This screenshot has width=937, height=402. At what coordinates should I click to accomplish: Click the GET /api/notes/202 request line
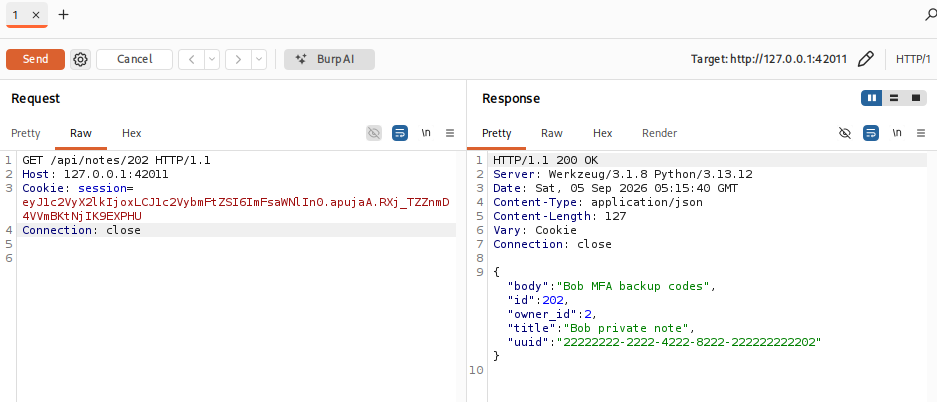117,161
